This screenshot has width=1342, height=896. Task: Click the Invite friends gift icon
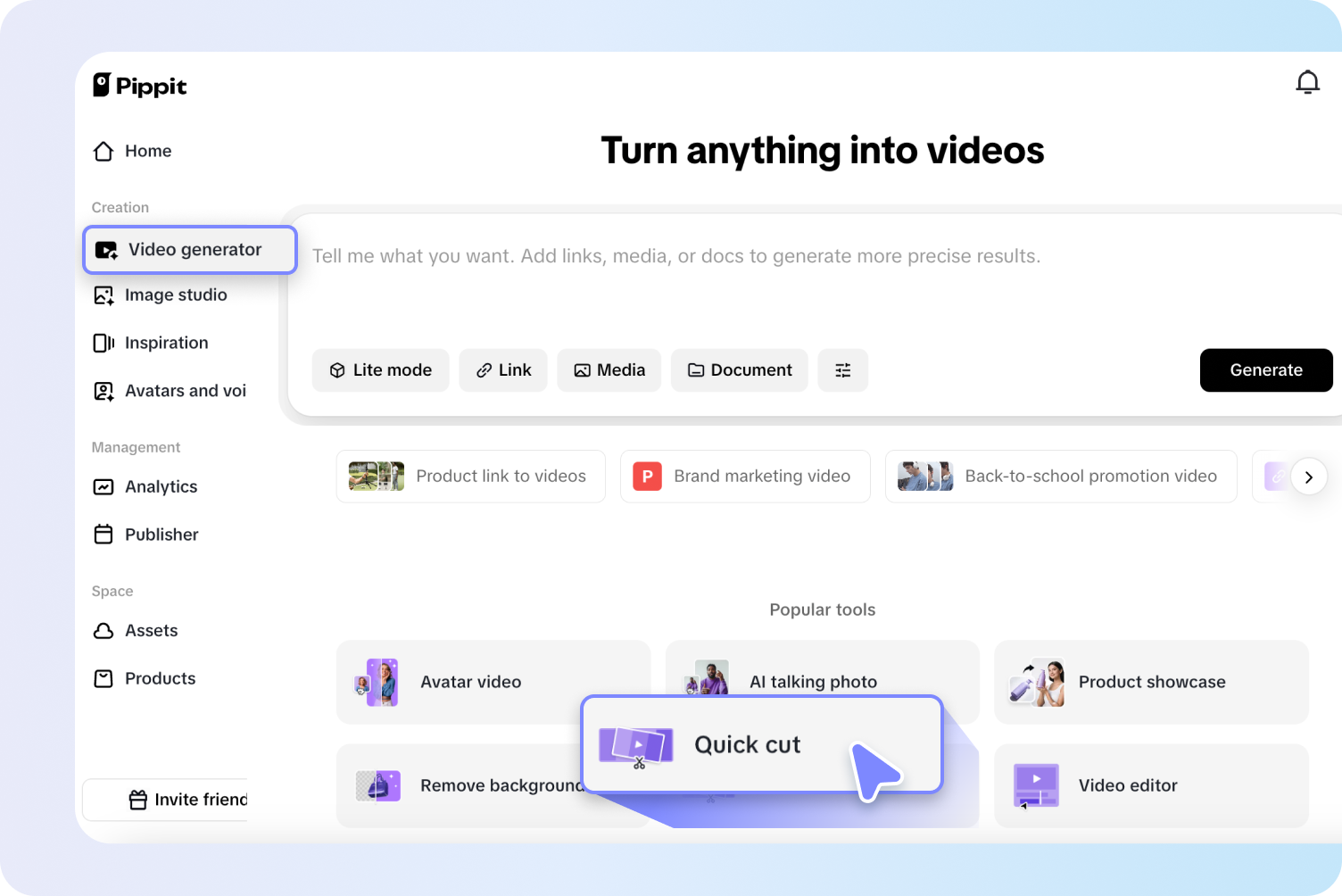click(x=138, y=801)
